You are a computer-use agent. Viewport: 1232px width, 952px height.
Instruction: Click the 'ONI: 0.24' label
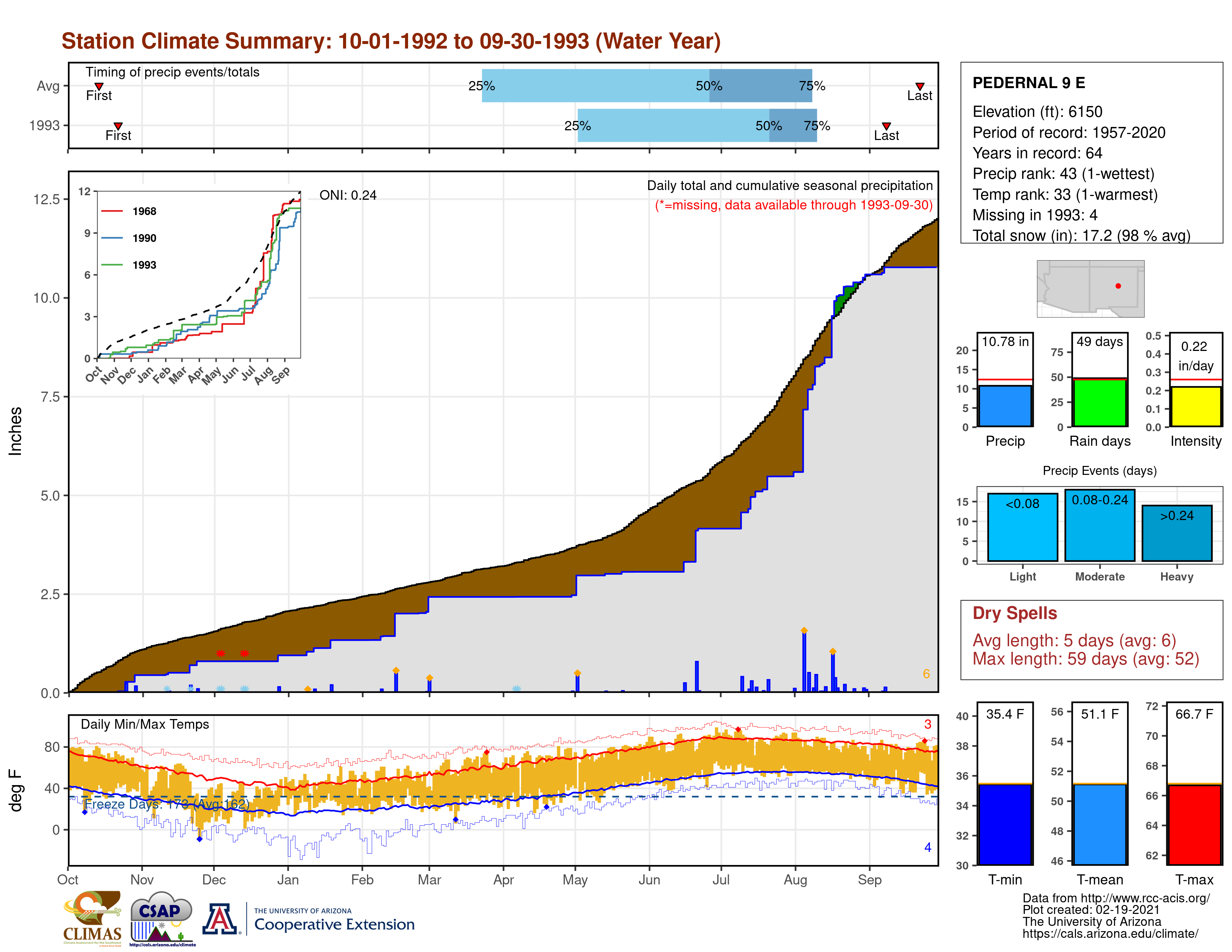[348, 195]
